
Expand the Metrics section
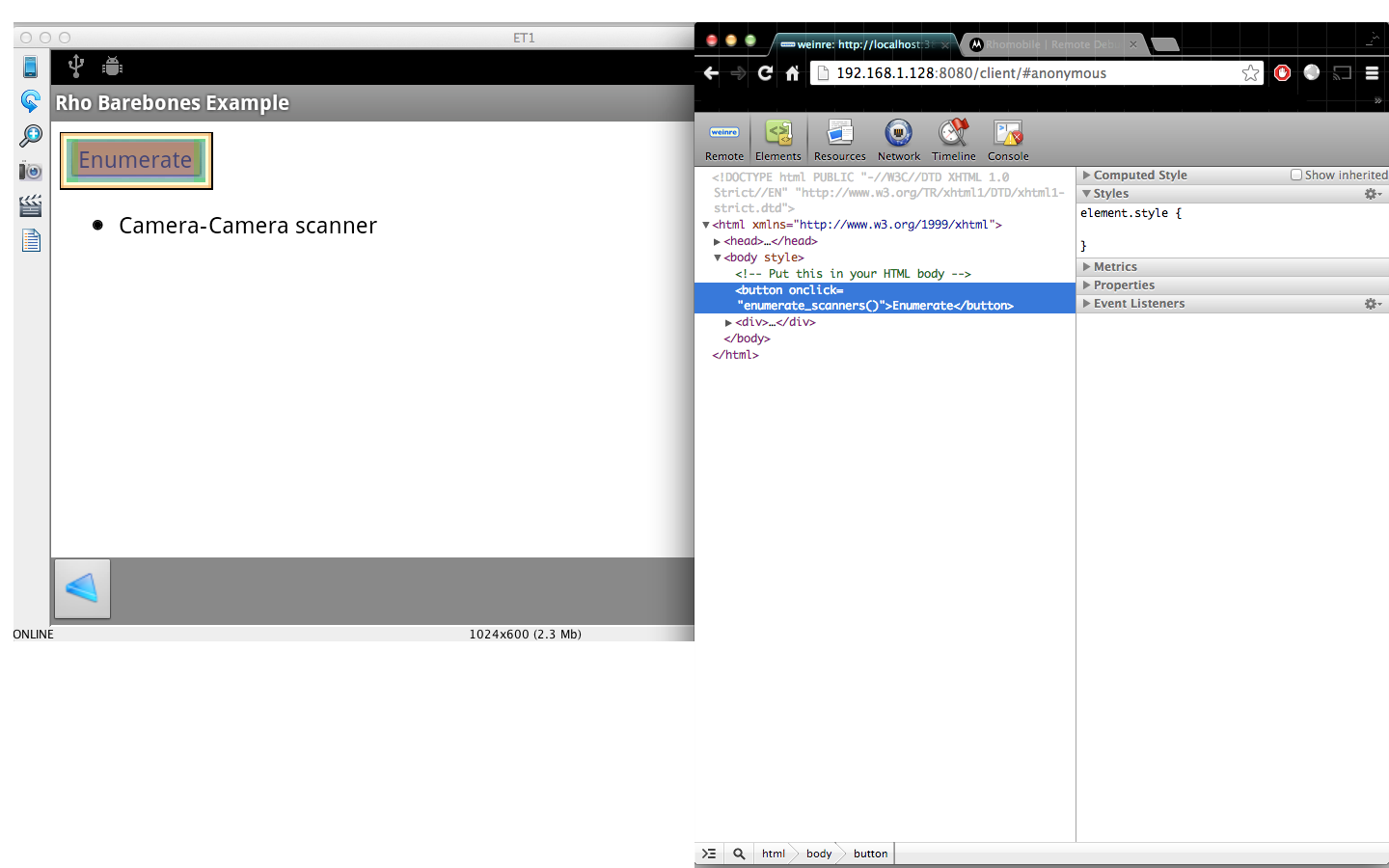pyautogui.click(x=1115, y=267)
